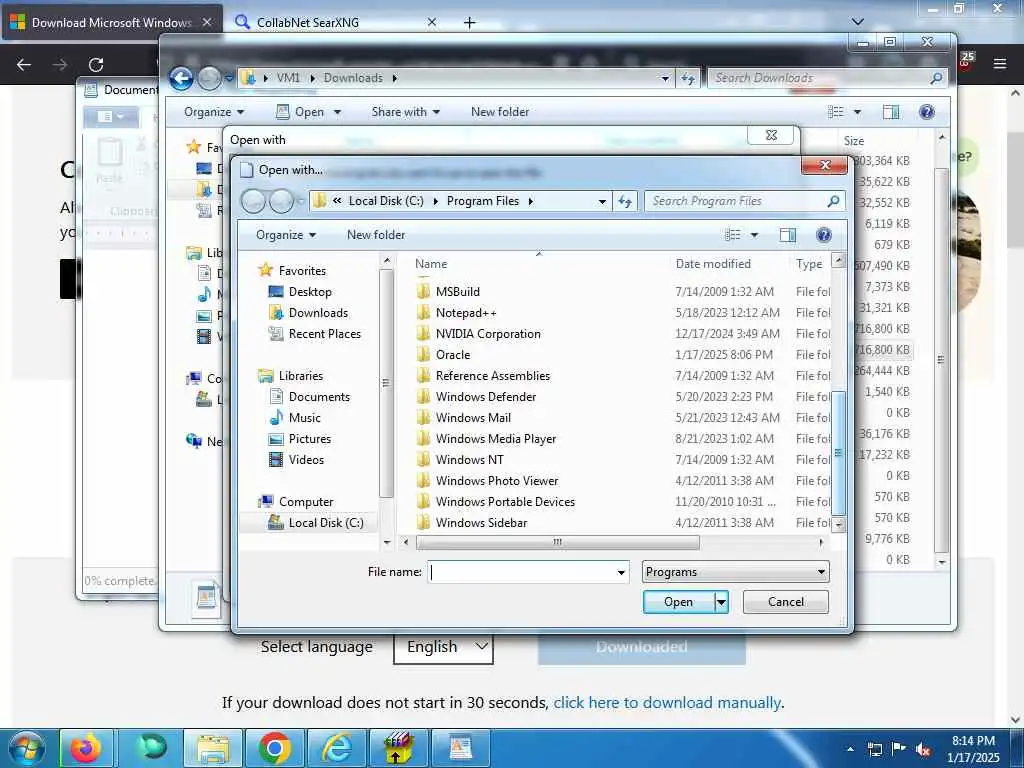The image size is (1024, 768).
Task: Change view icon in Open with dialog
Action: [x=733, y=234]
